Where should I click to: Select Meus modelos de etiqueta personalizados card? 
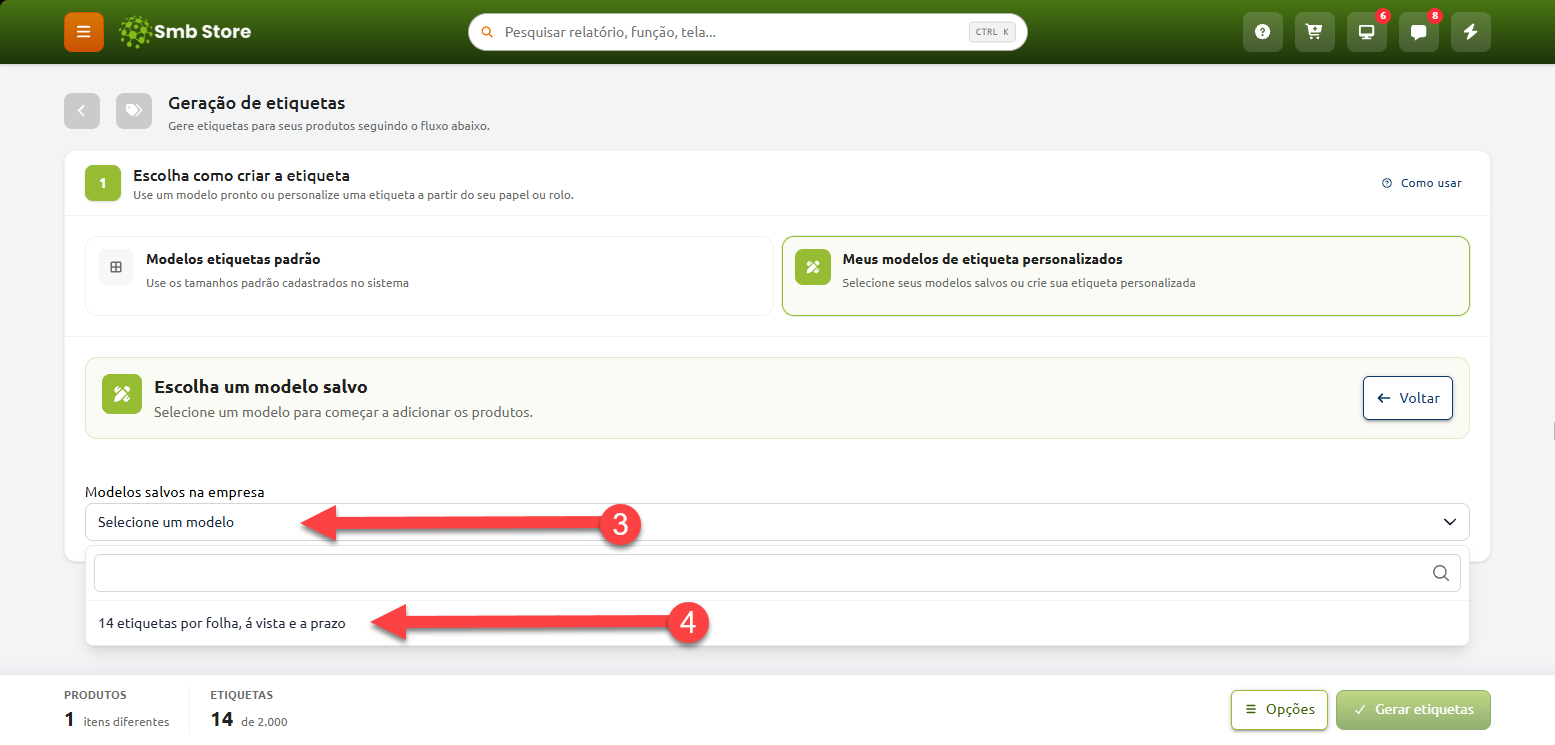(x=1126, y=276)
